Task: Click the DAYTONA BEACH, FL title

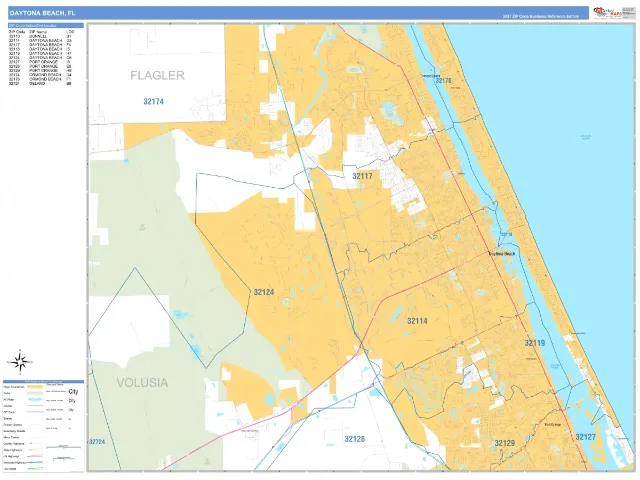Action: (42, 13)
